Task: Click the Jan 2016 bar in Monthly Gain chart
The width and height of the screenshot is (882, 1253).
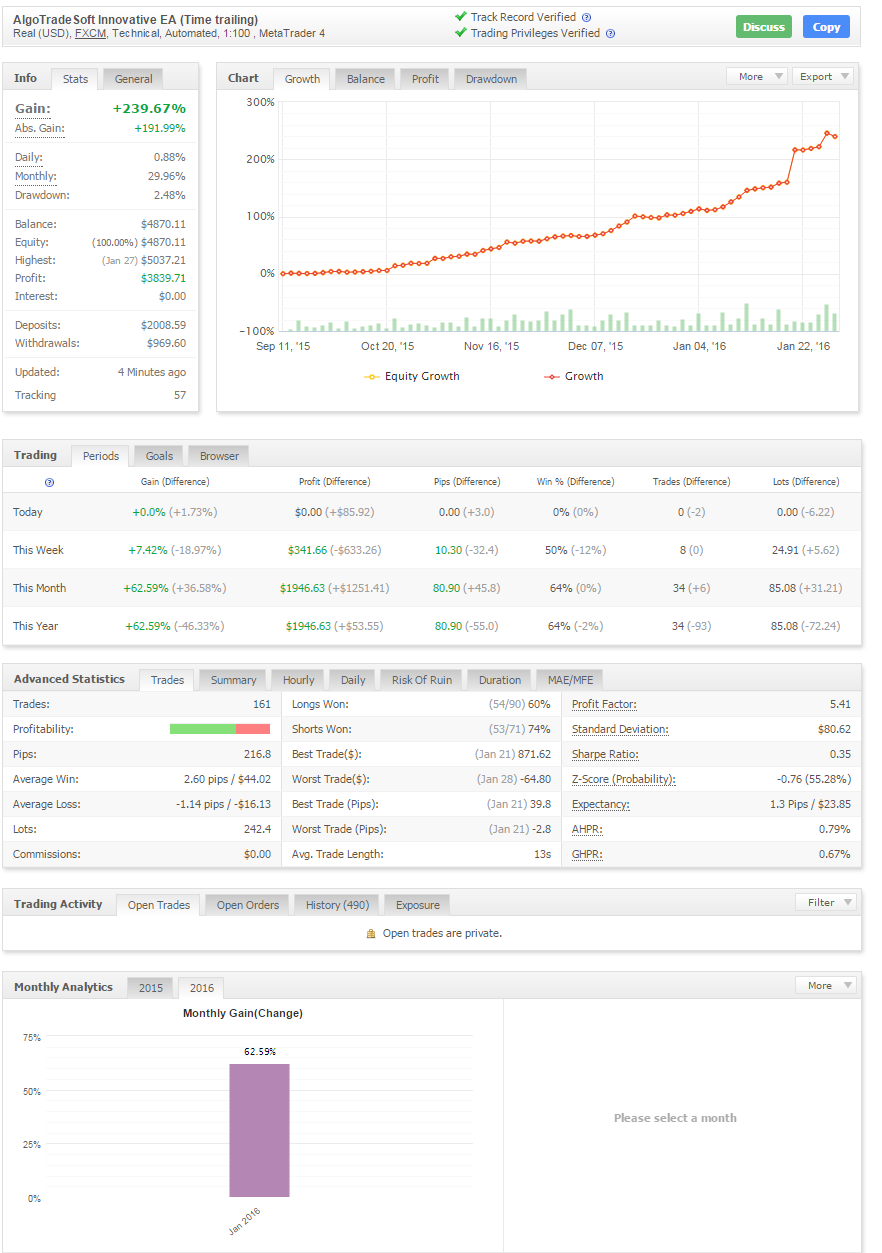Action: click(x=259, y=1130)
